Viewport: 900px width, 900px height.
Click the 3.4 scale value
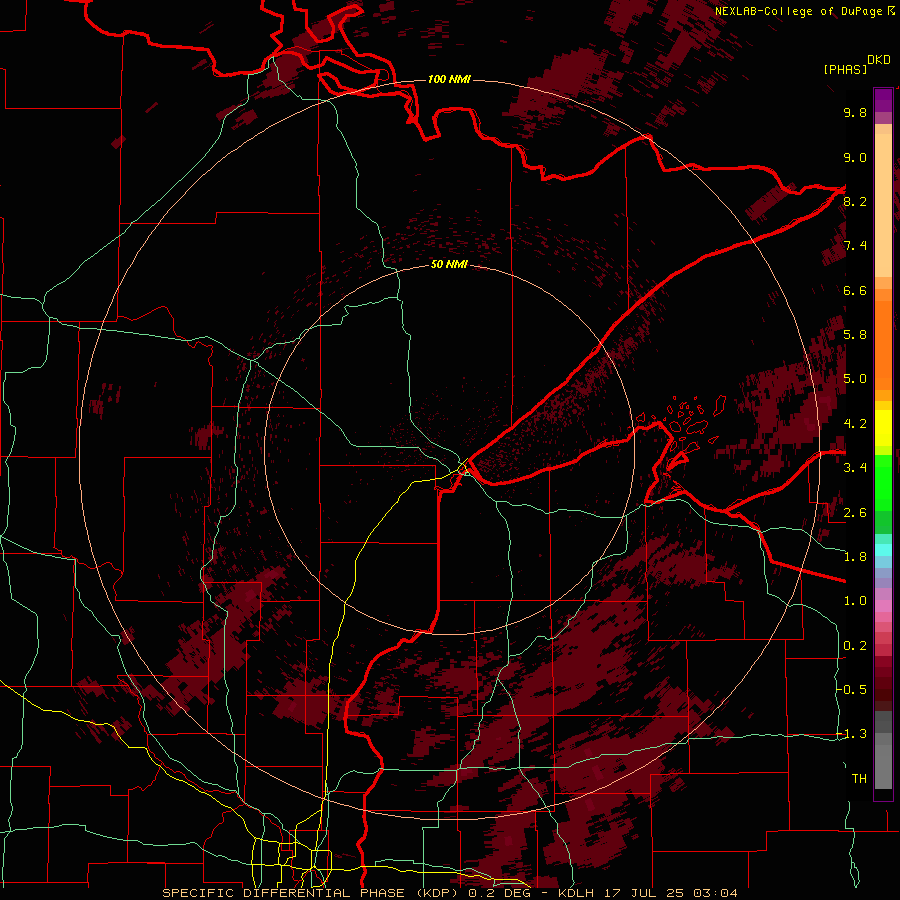855,468
